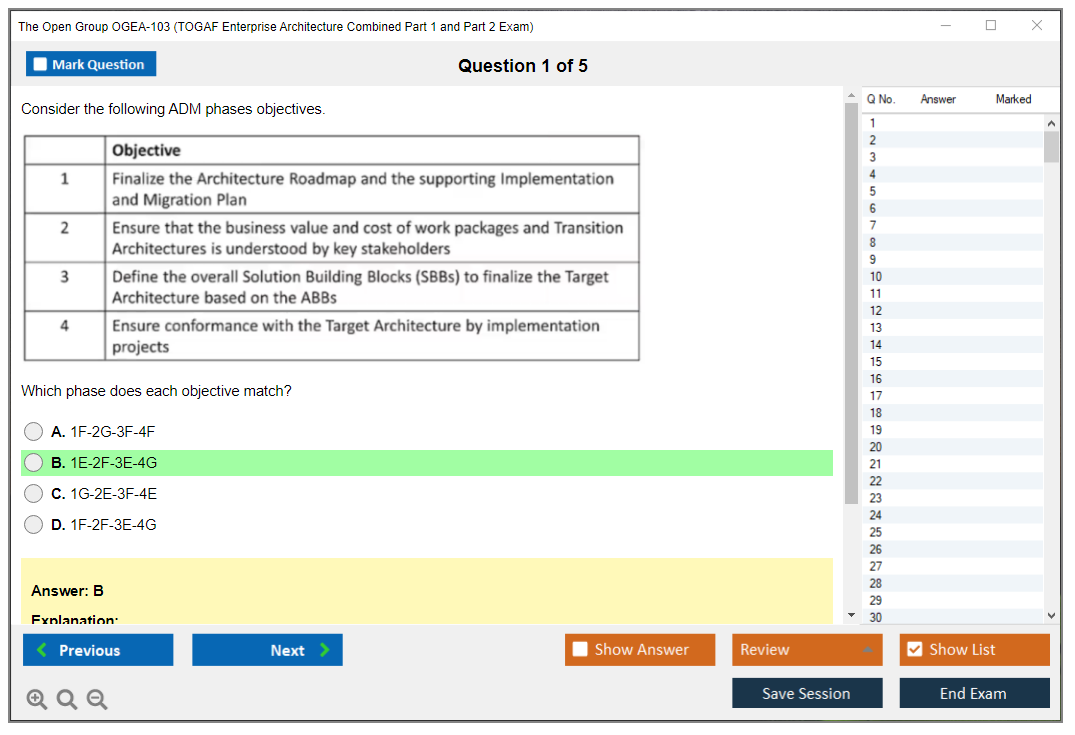Go to the Next question
1075x735 pixels.
pyautogui.click(x=267, y=650)
